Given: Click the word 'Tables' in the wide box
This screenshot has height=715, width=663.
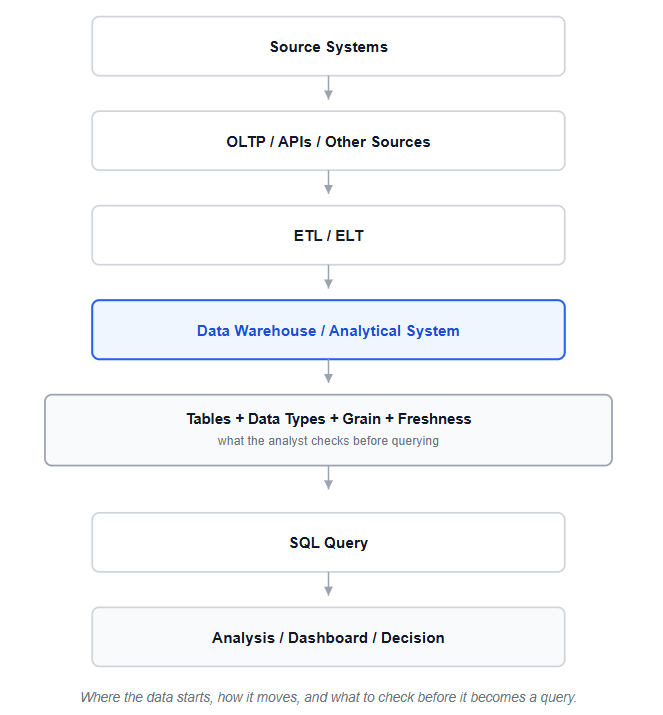Looking at the screenshot, I should (208, 419).
